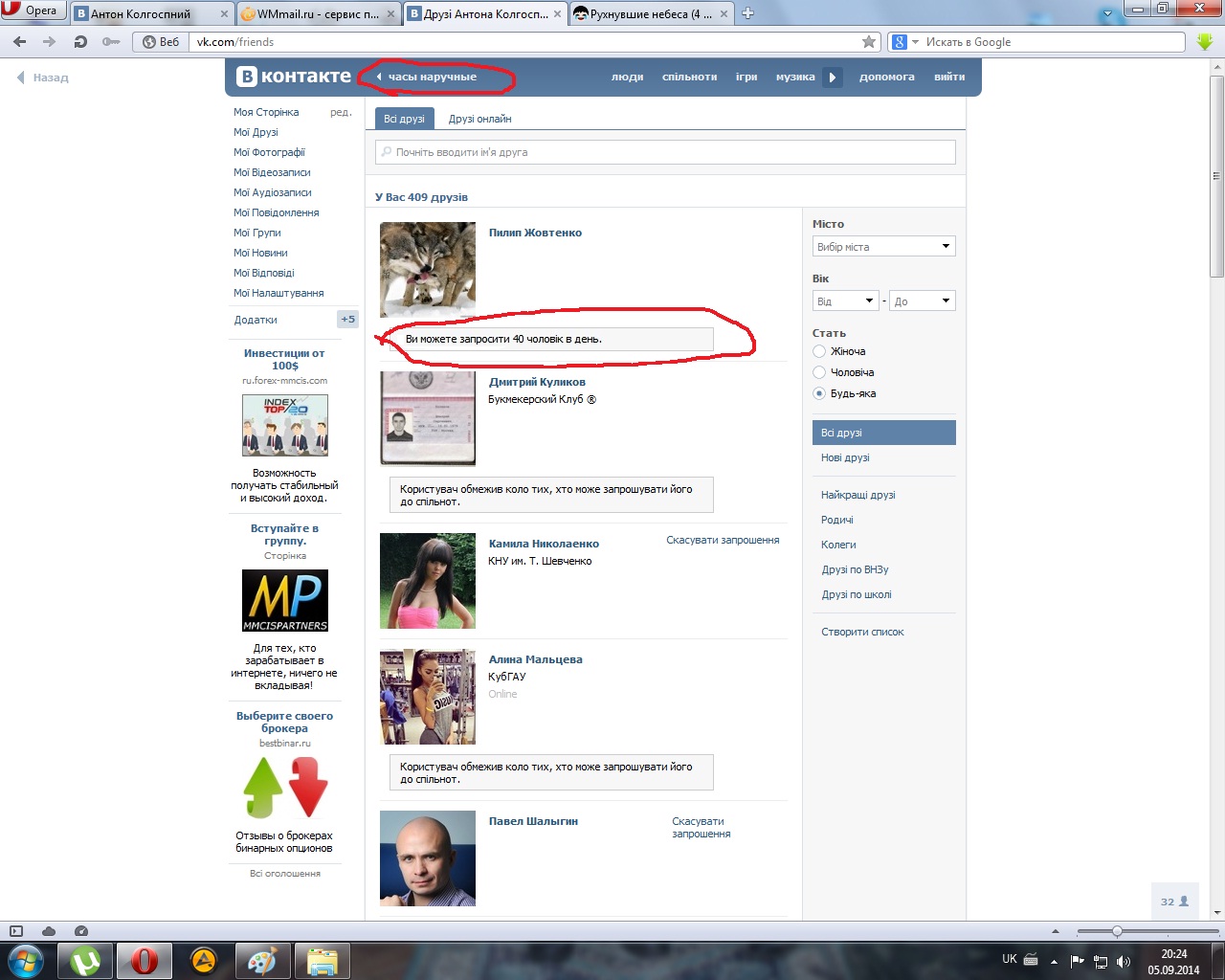1225x980 pixels.
Task: Go back using the browser back arrow
Action: point(20,42)
